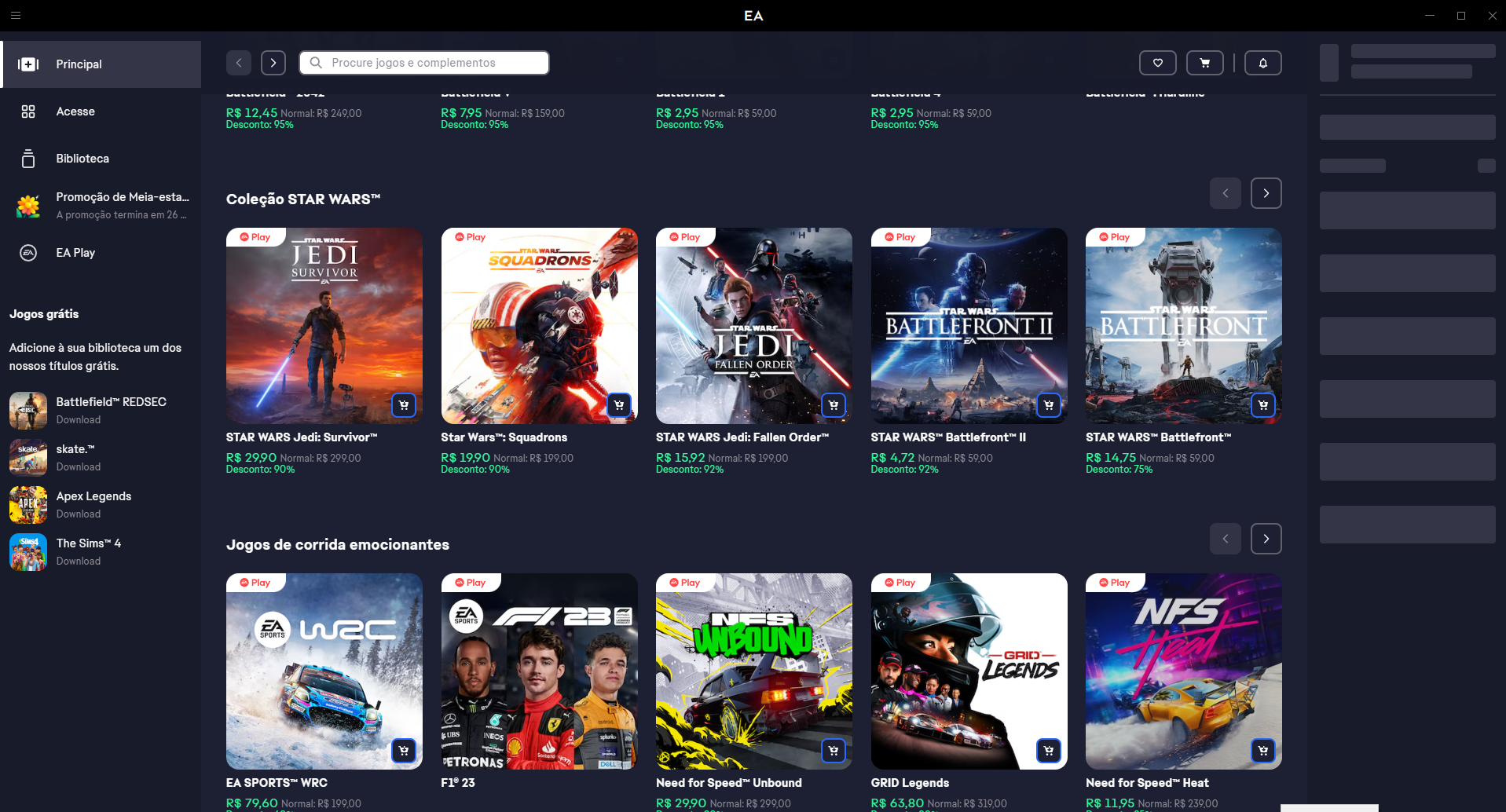Image resolution: width=1506 pixels, height=812 pixels.
Task: Add Jedi: Survivor to cart via cover icon
Action: (x=404, y=405)
